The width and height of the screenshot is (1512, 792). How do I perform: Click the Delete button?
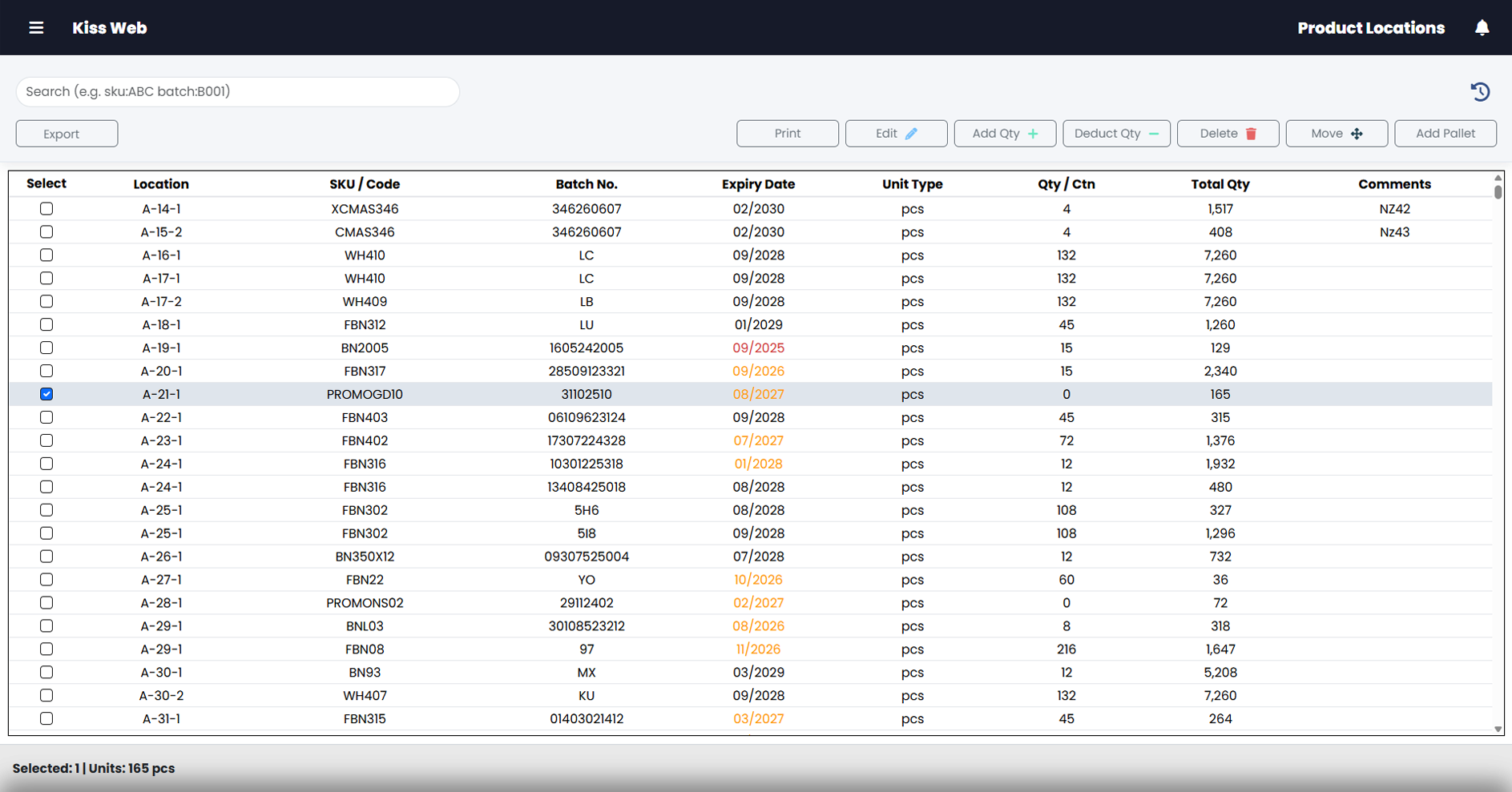pos(1228,134)
